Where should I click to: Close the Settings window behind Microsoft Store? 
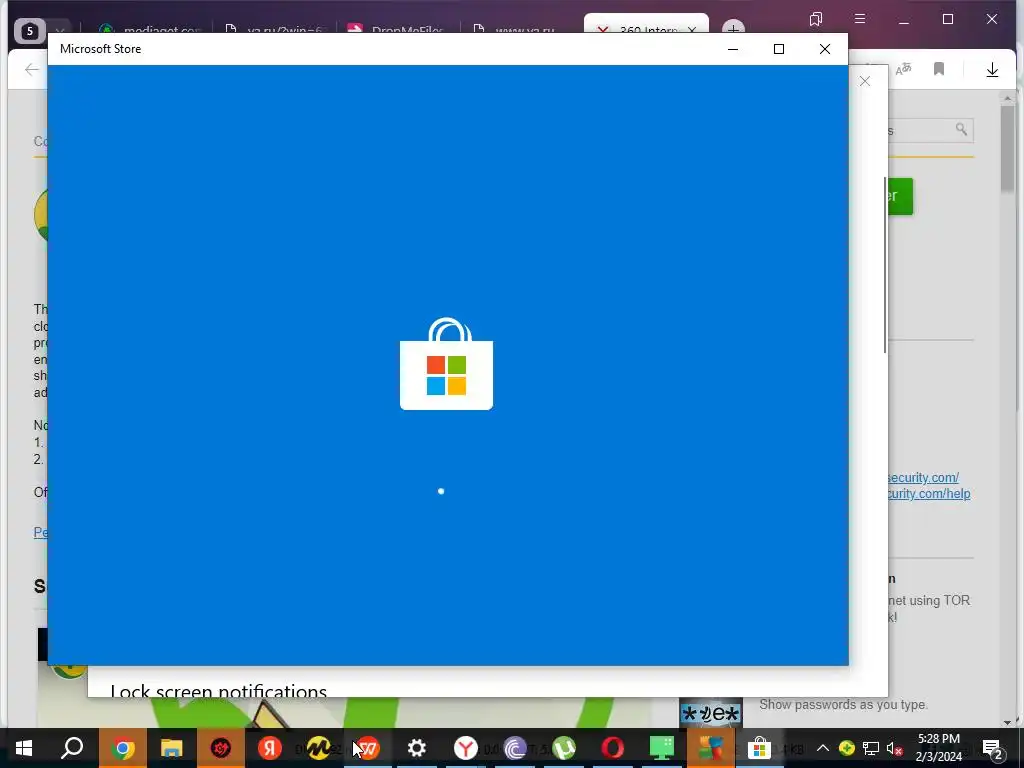point(865,81)
